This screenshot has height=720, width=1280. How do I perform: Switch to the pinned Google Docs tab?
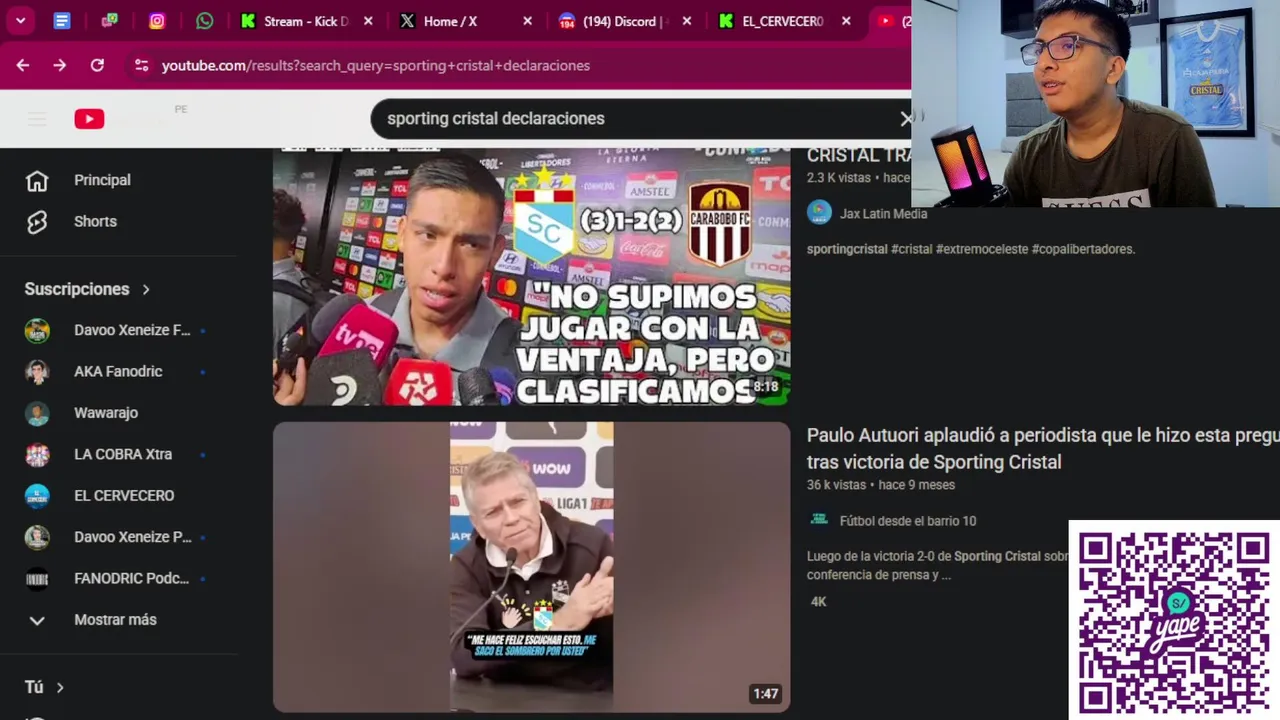click(x=62, y=21)
